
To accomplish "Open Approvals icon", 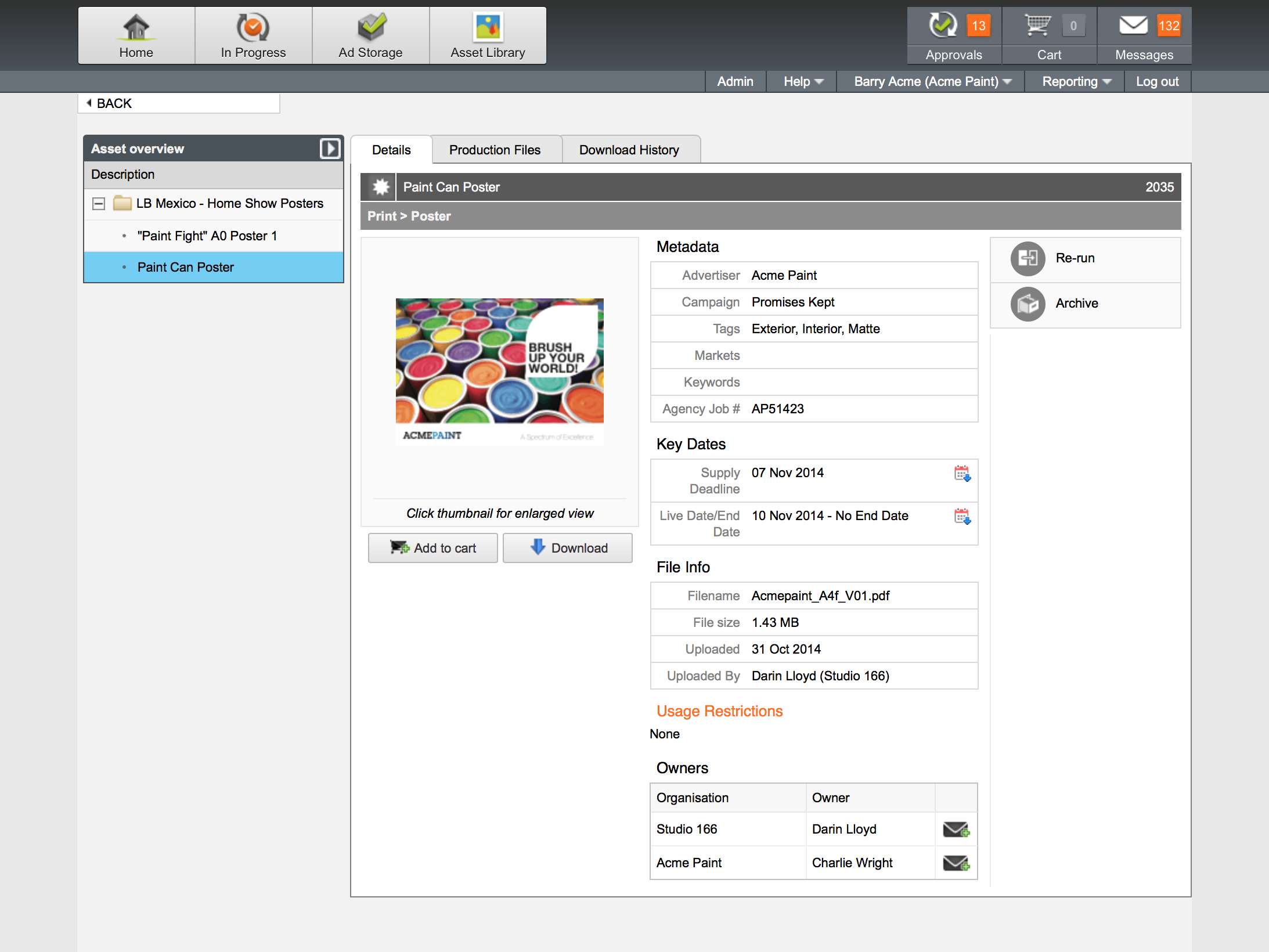I will tap(943, 25).
